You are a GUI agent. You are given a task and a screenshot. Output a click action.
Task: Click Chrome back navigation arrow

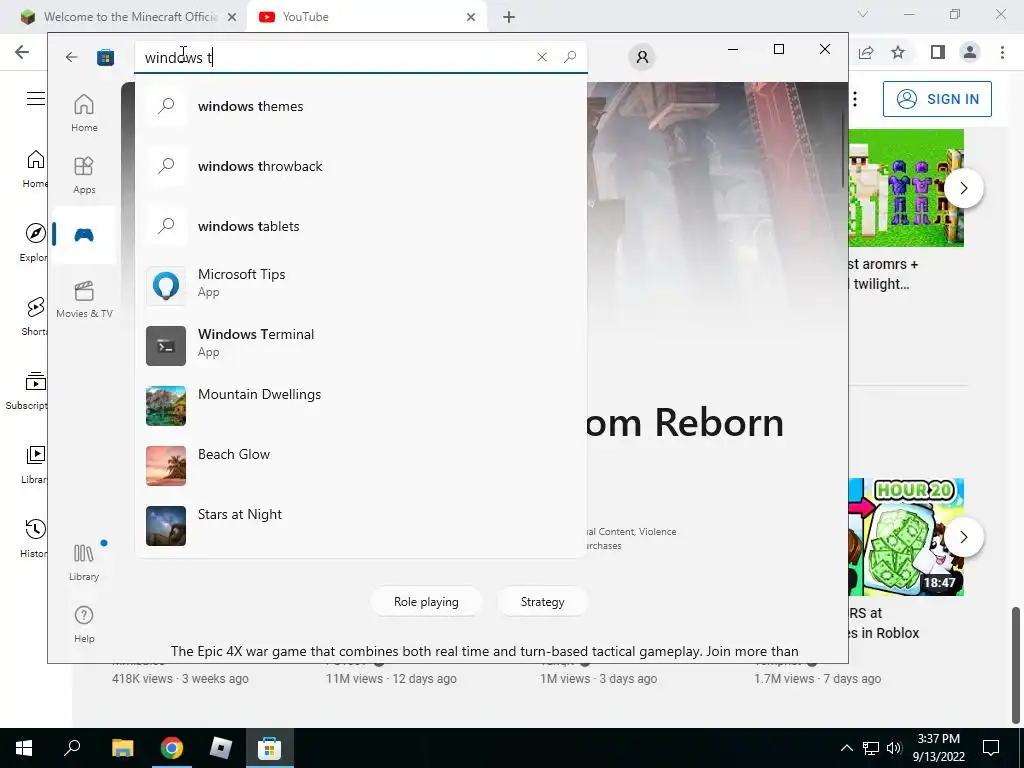22,52
